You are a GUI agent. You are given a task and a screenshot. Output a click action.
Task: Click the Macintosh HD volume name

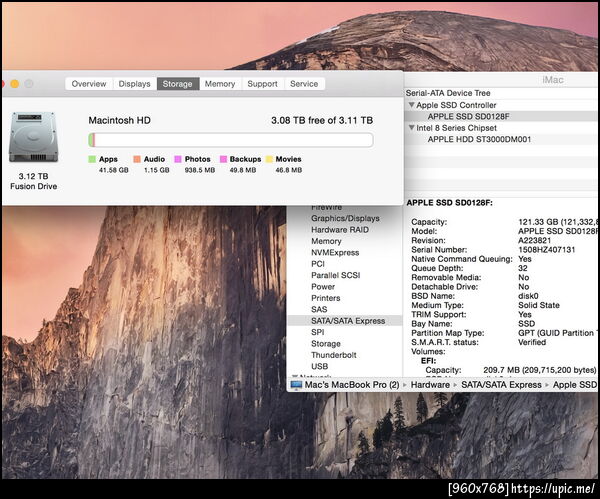point(119,121)
